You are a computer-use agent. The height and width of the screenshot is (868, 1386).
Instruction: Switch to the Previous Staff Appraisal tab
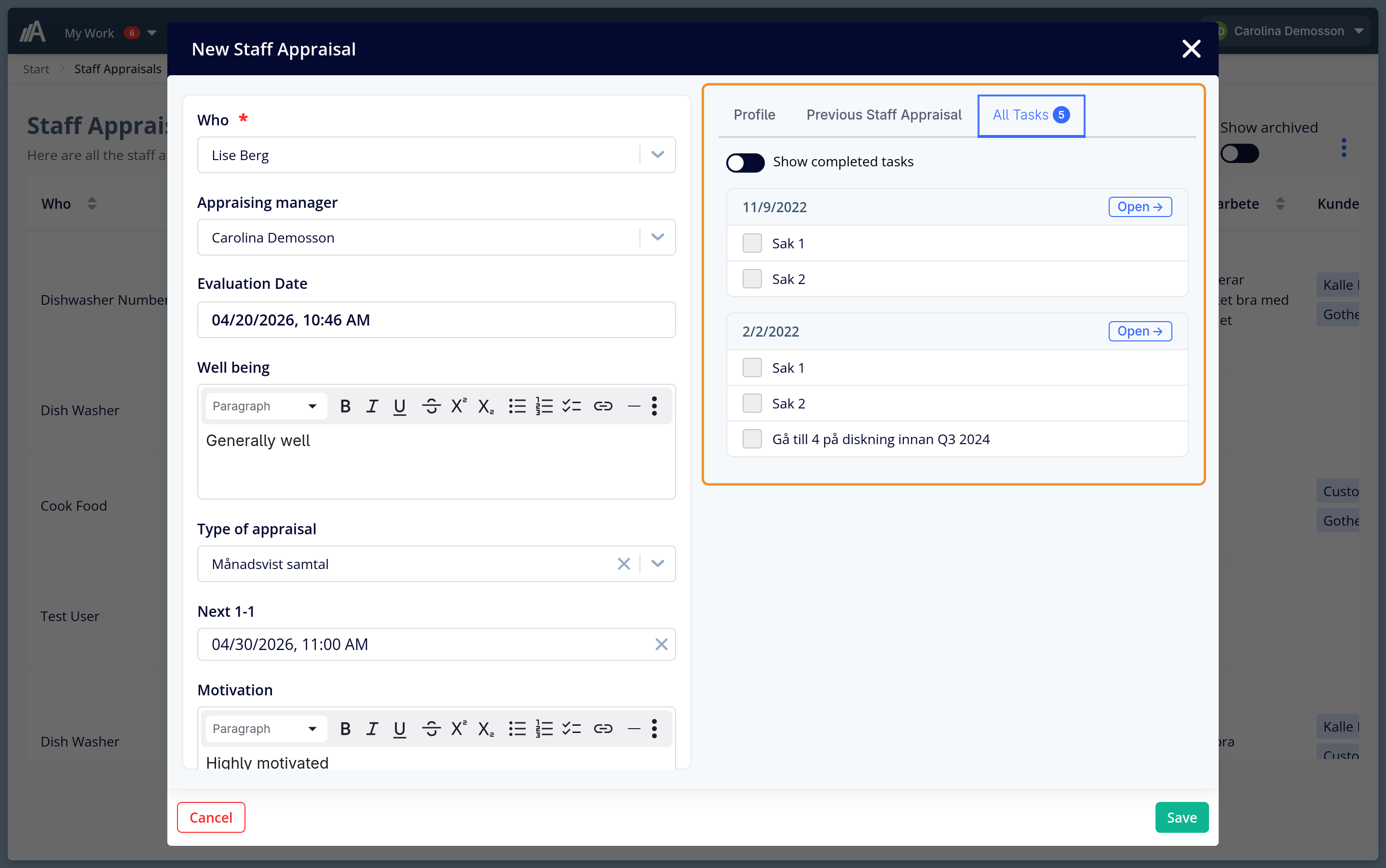coord(883,115)
